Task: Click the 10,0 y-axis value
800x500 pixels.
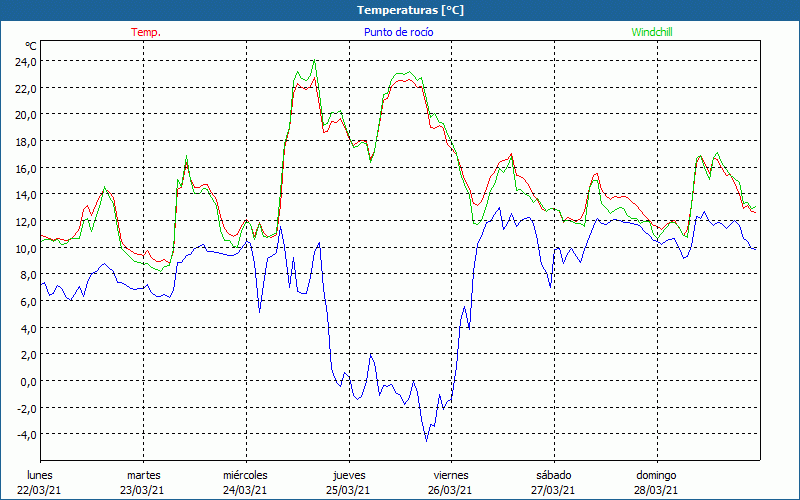Action: [x=25, y=248]
